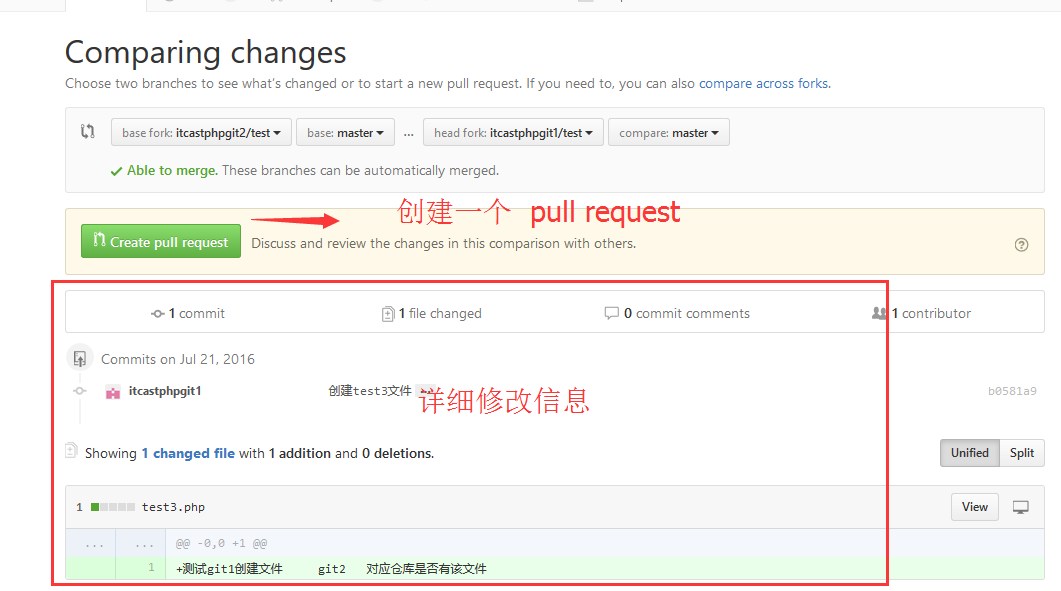
Task: Open commit hash b0581a9
Action: coord(1012,391)
